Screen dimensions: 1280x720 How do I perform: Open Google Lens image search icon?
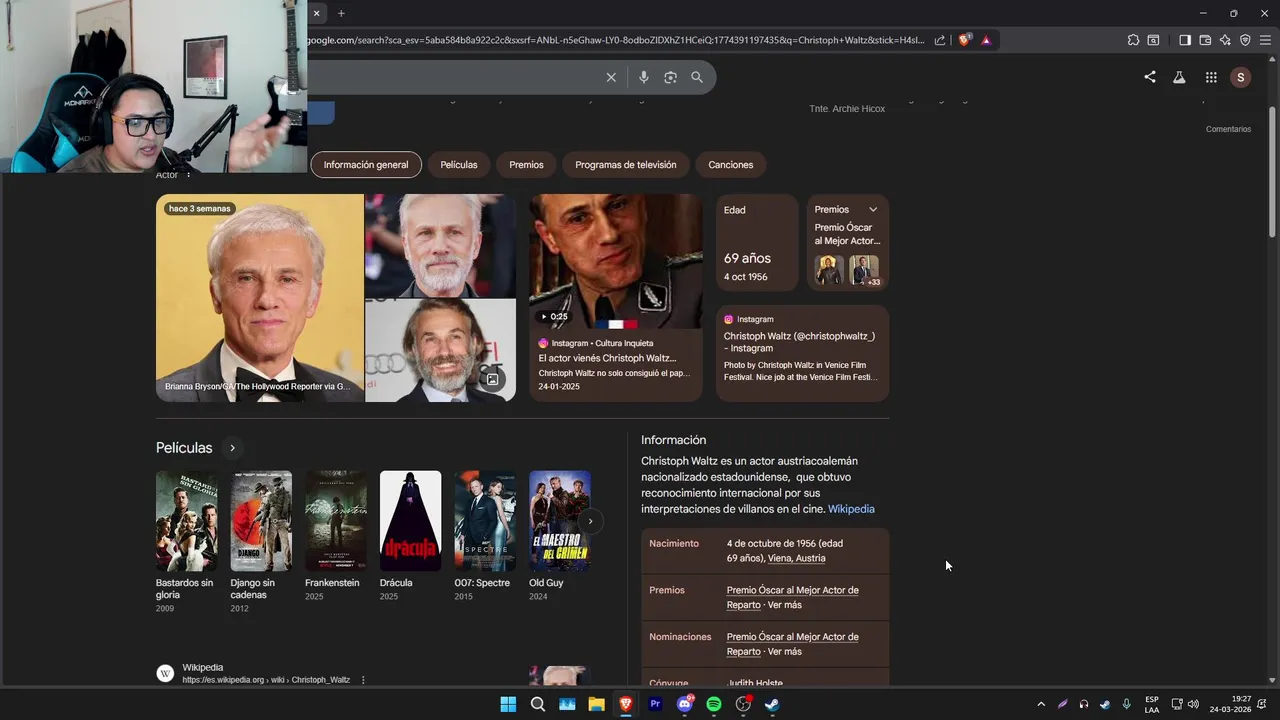[x=670, y=77]
